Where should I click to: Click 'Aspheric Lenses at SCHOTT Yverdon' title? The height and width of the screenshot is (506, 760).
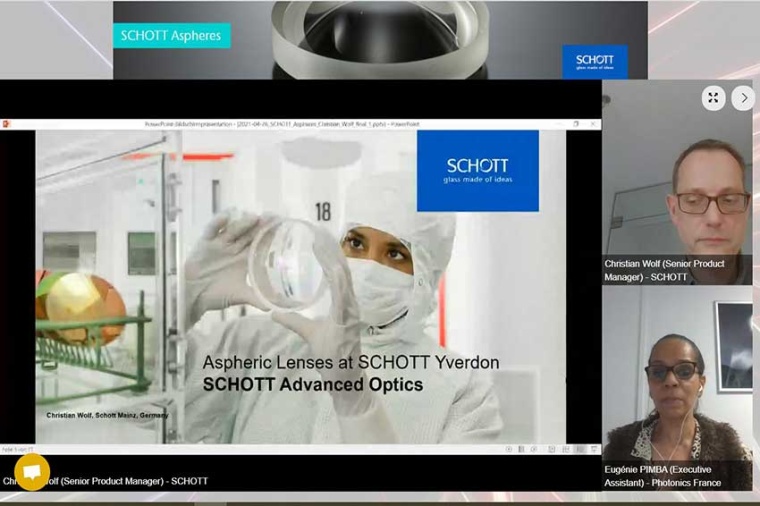pos(351,362)
